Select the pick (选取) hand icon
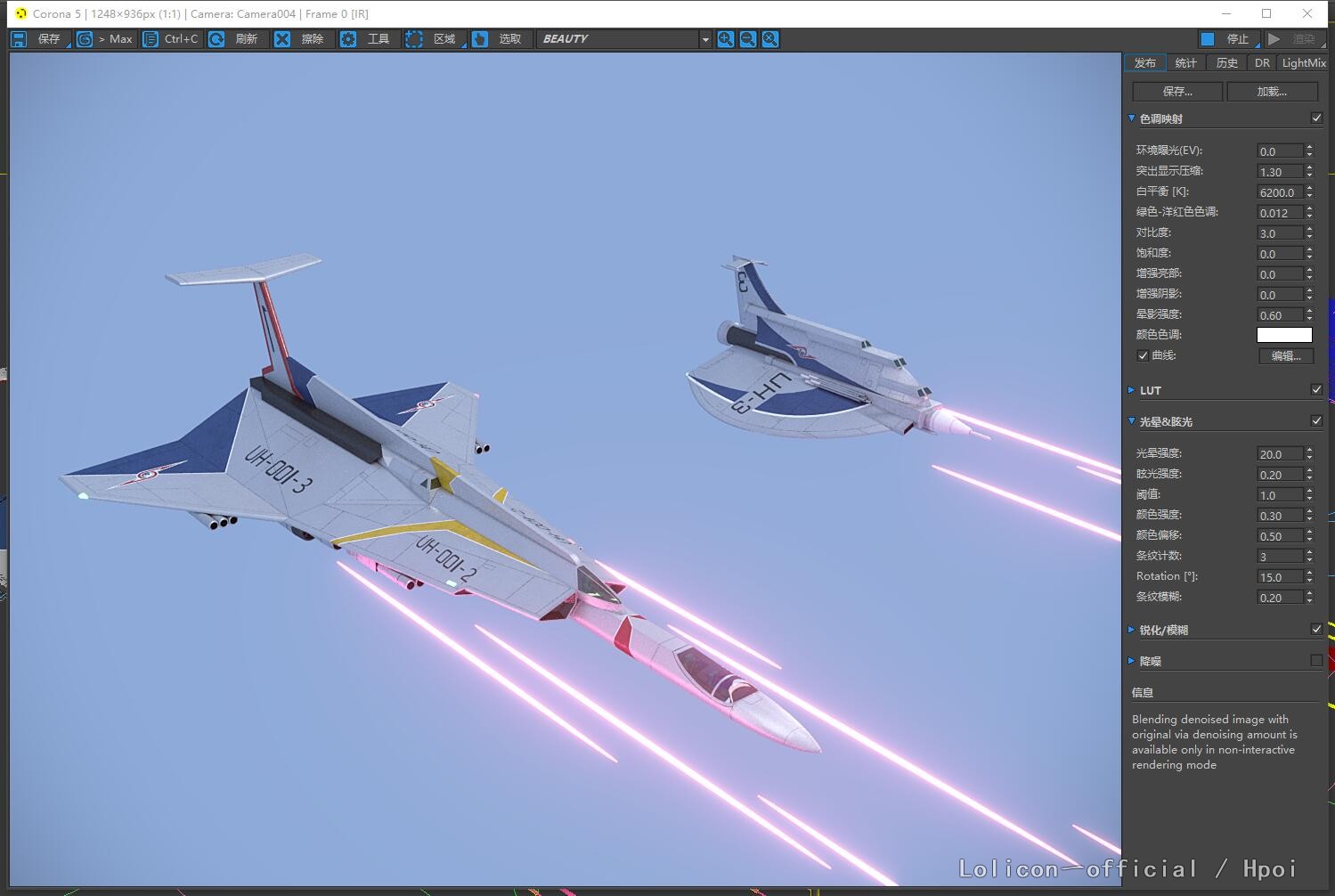Viewport: 1335px width, 896px height. tap(480, 39)
